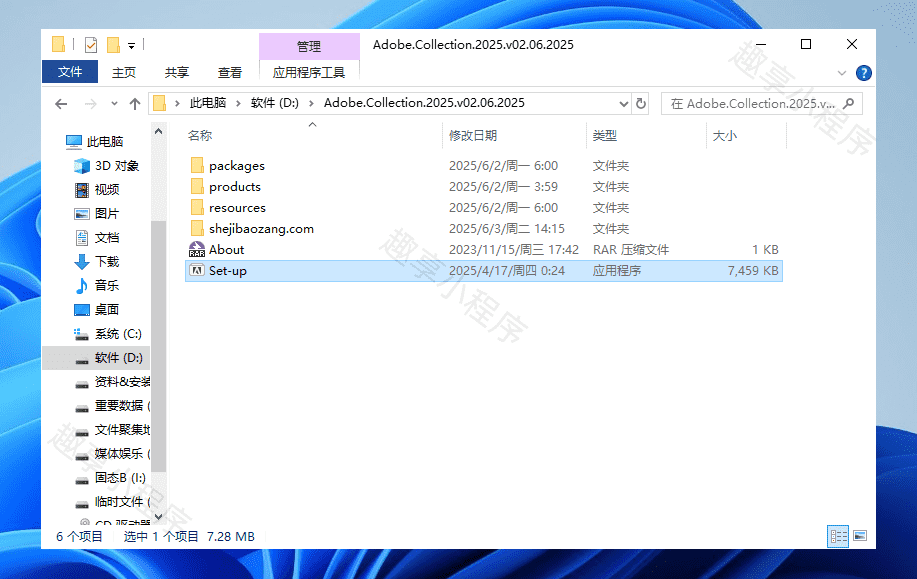Click the products folder icon
917x579 pixels.
pos(197,186)
